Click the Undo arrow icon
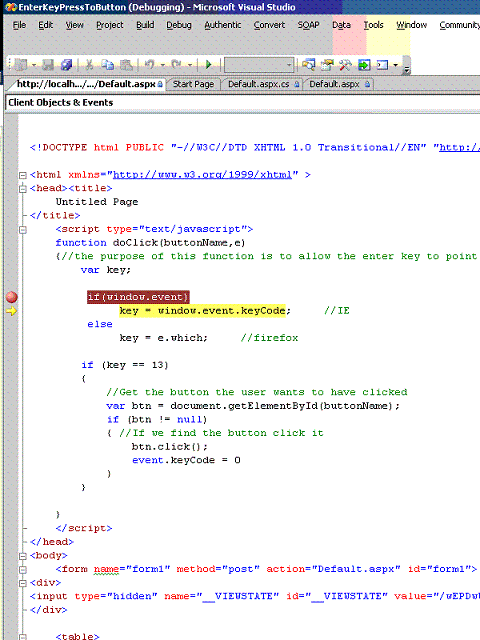Viewport: 480px width, 640px height. tap(150, 64)
